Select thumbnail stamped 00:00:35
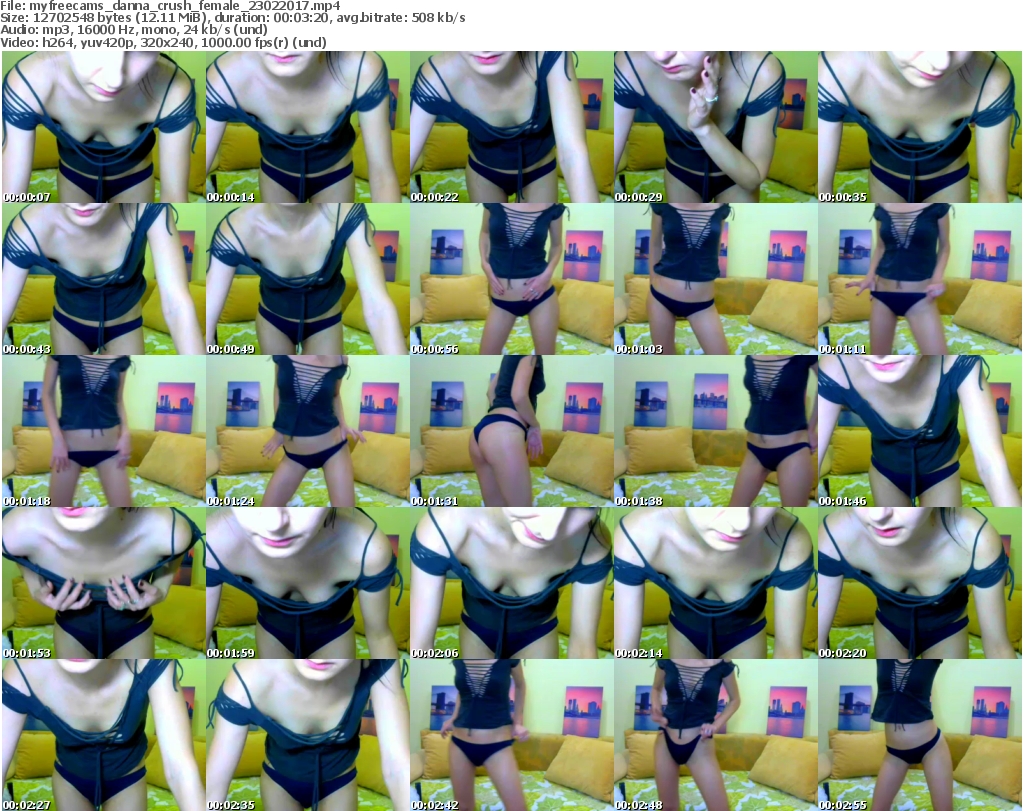 pyautogui.click(x=920, y=127)
